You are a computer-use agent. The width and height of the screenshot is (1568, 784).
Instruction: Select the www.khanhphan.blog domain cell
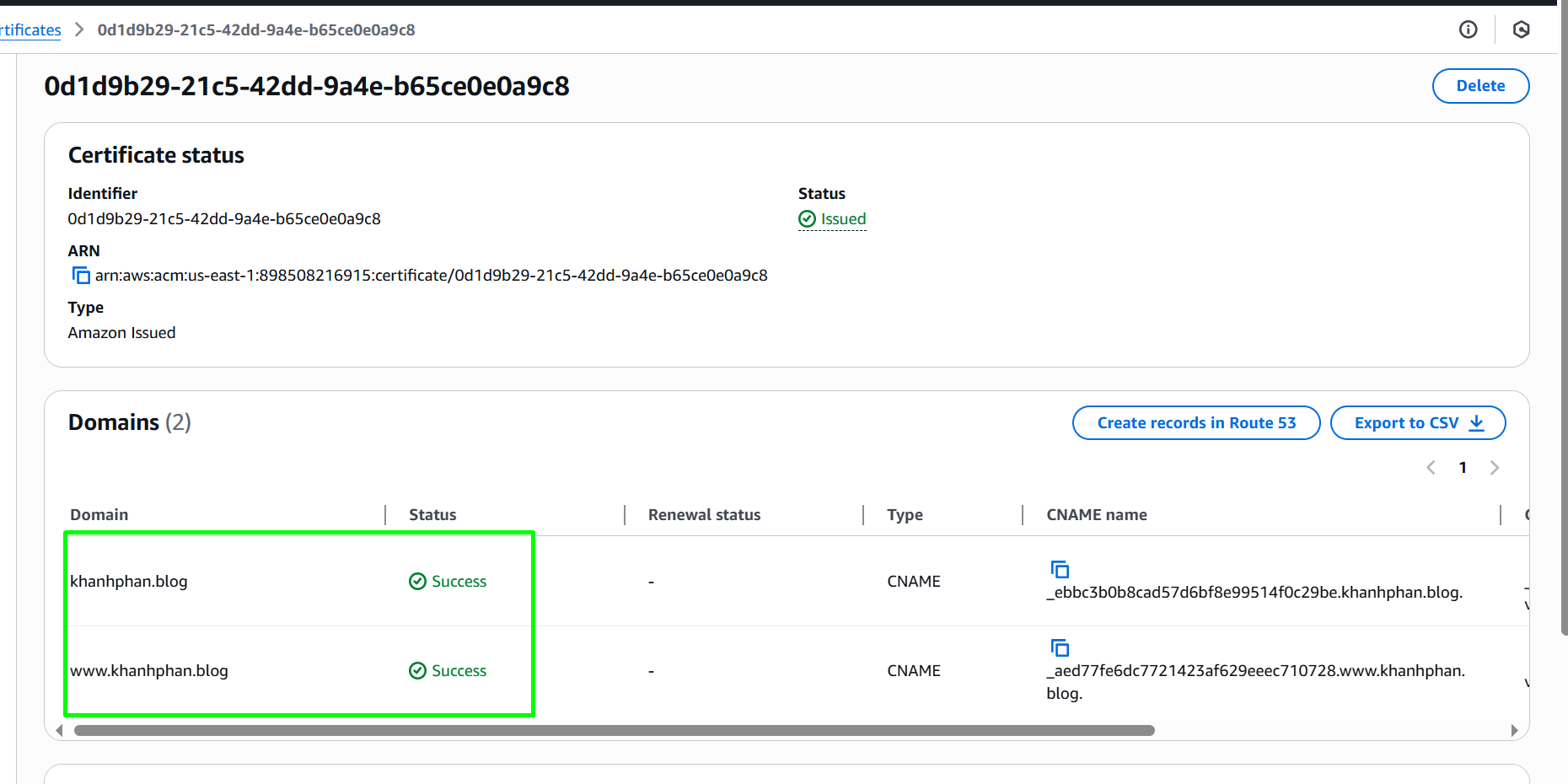149,670
